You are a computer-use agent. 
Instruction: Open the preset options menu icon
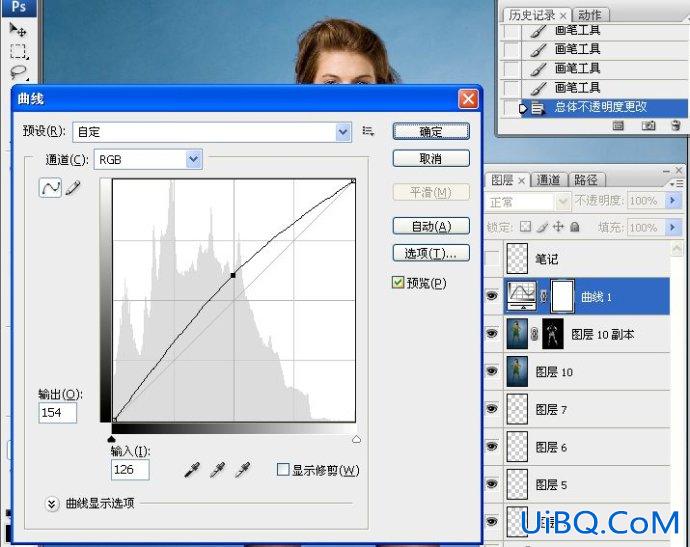368,131
